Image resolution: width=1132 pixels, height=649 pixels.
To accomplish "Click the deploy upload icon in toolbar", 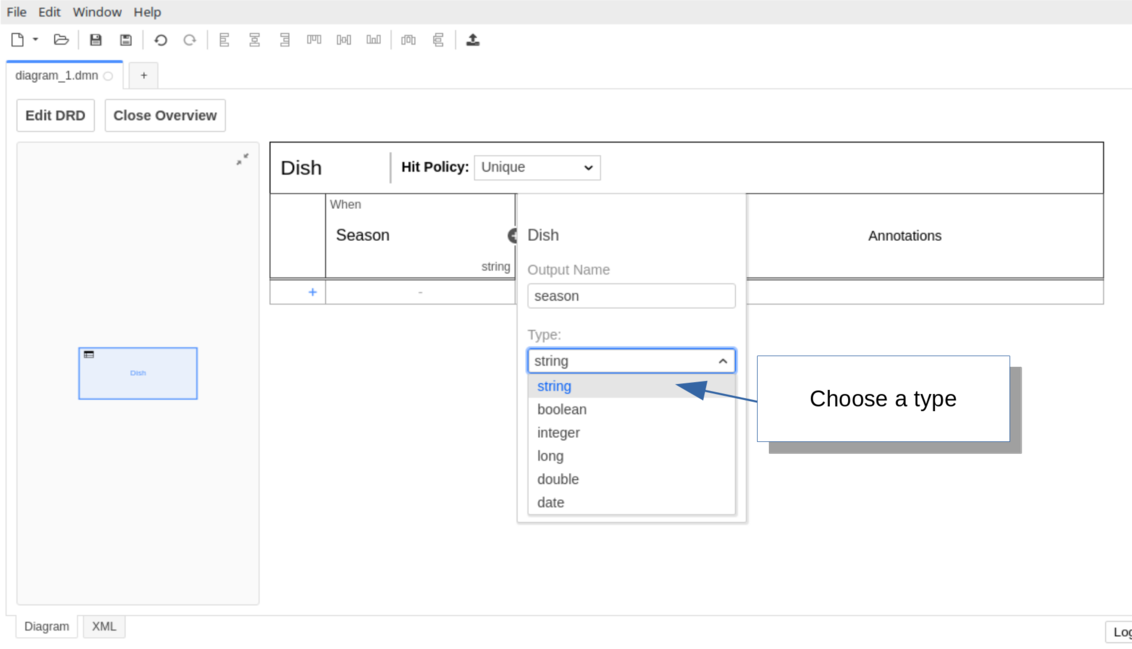I will [x=473, y=40].
